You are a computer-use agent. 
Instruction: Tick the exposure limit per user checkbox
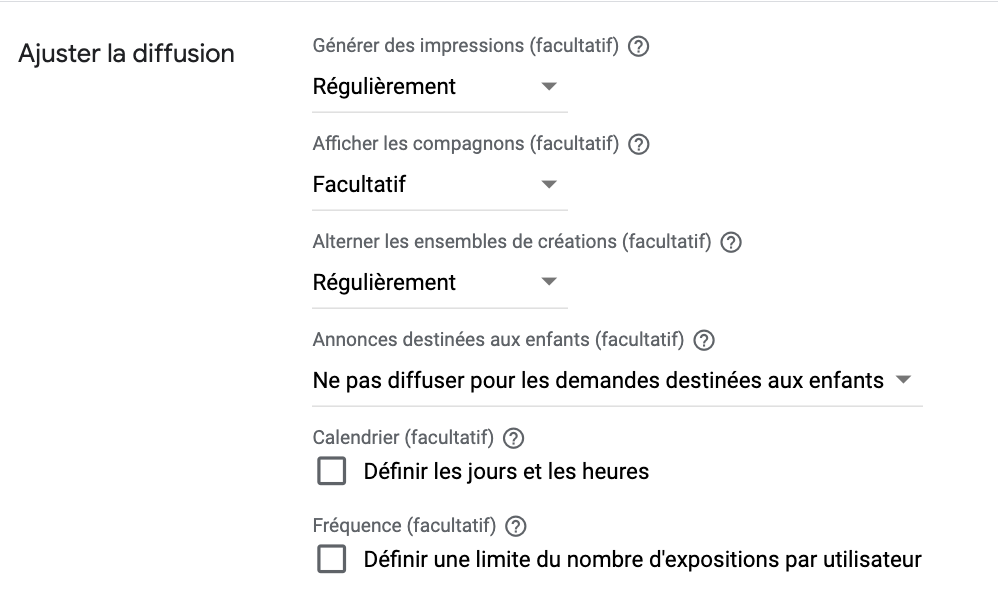tap(332, 559)
